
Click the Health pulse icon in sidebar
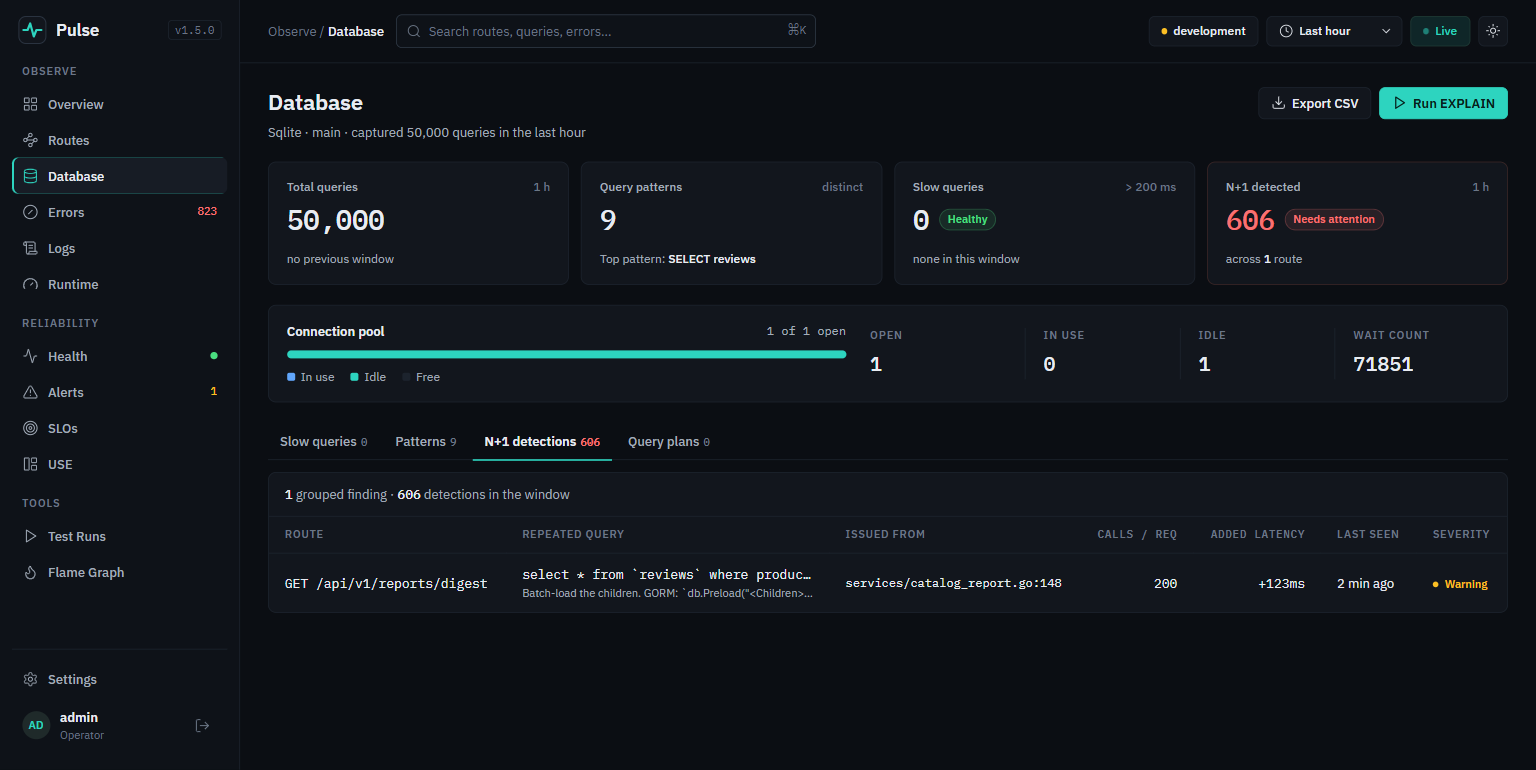point(30,356)
